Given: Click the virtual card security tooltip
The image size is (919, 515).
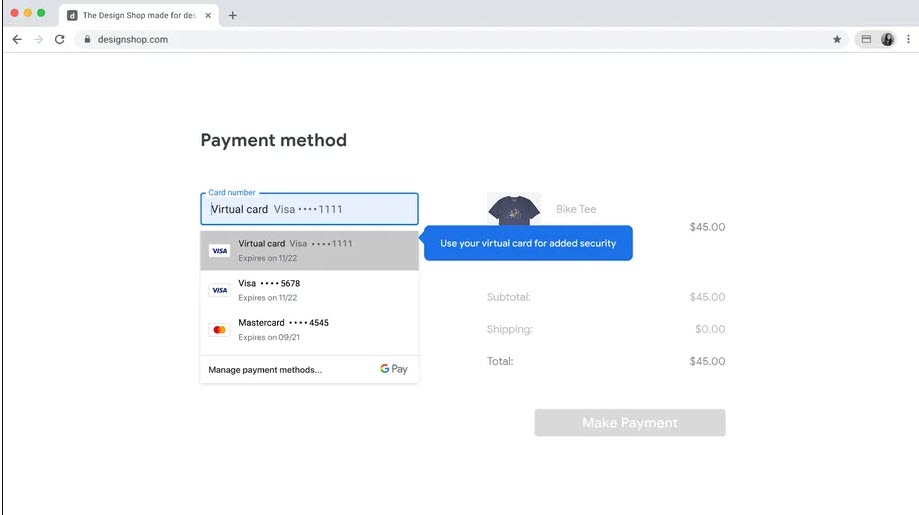Looking at the screenshot, I should tap(528, 243).
